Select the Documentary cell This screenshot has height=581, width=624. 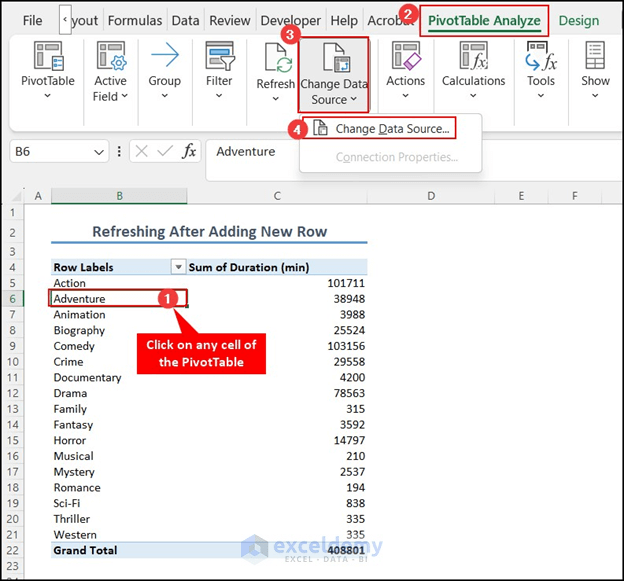click(119, 377)
